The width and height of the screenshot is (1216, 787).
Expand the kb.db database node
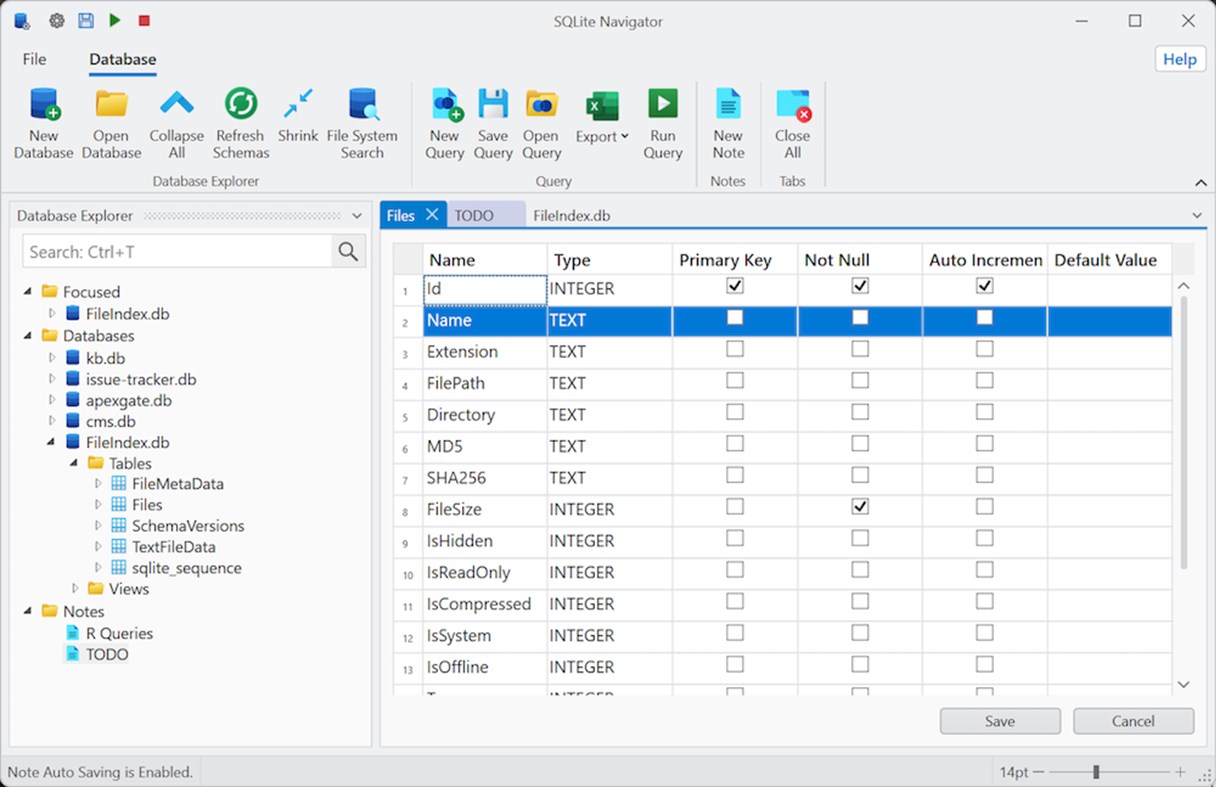53,358
